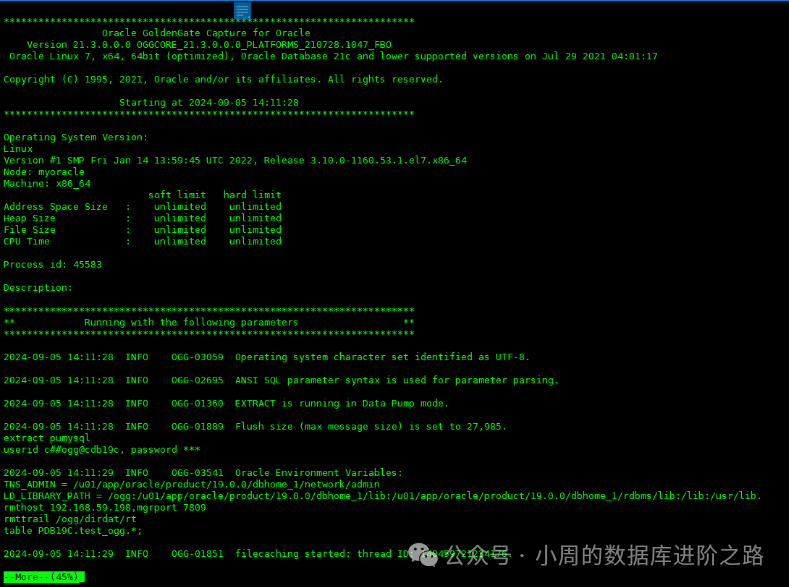Click the OGG-03541 message code
Image resolution: width=789 pixels, height=587 pixels.
coord(197,472)
